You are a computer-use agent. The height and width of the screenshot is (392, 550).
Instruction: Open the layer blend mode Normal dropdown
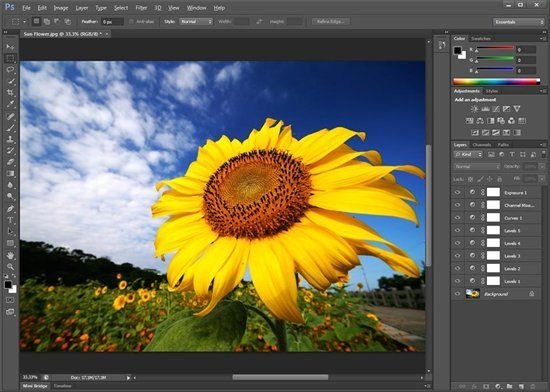[x=477, y=167]
